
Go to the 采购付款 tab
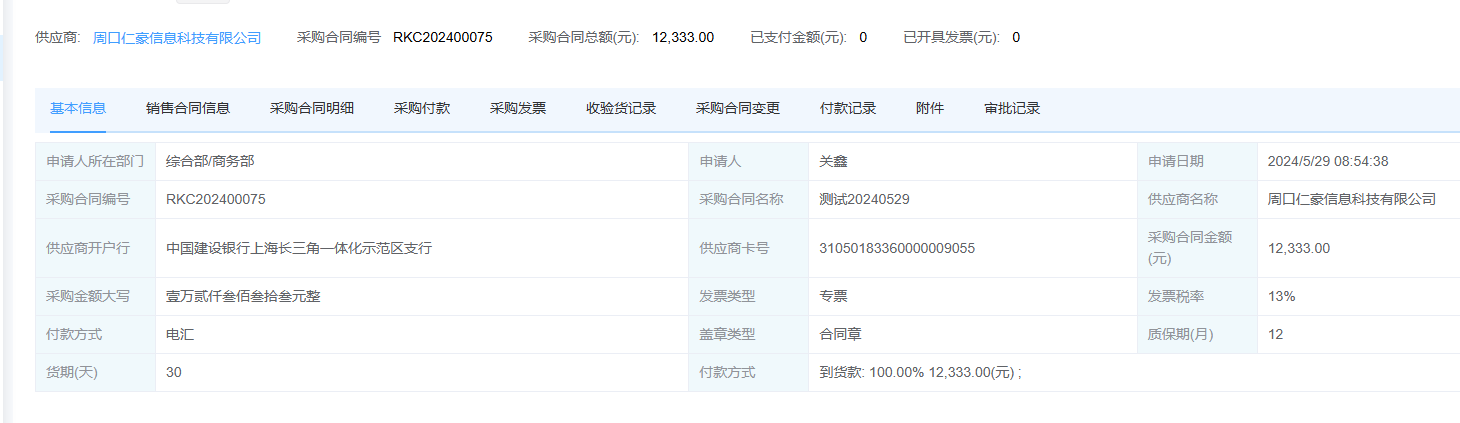pos(421,109)
